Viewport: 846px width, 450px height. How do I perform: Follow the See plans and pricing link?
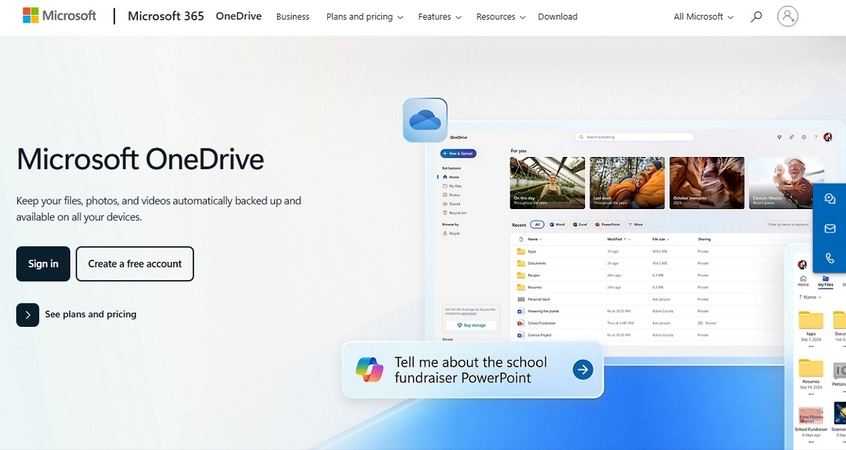91,314
